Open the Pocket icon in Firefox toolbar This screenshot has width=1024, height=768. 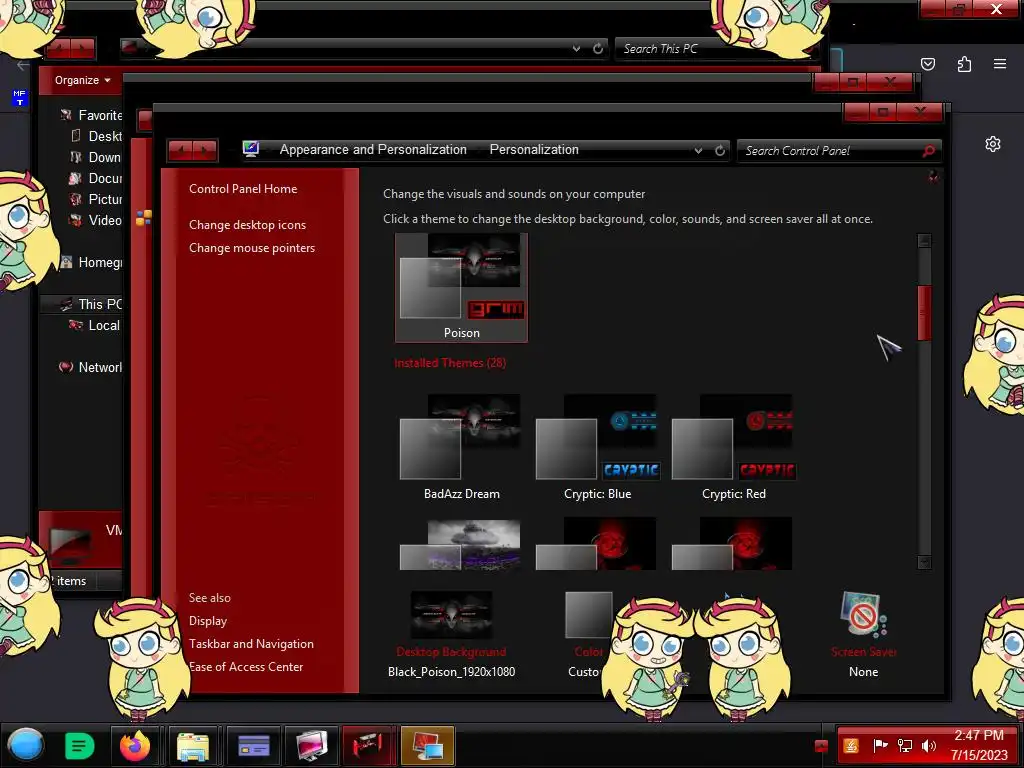(927, 64)
